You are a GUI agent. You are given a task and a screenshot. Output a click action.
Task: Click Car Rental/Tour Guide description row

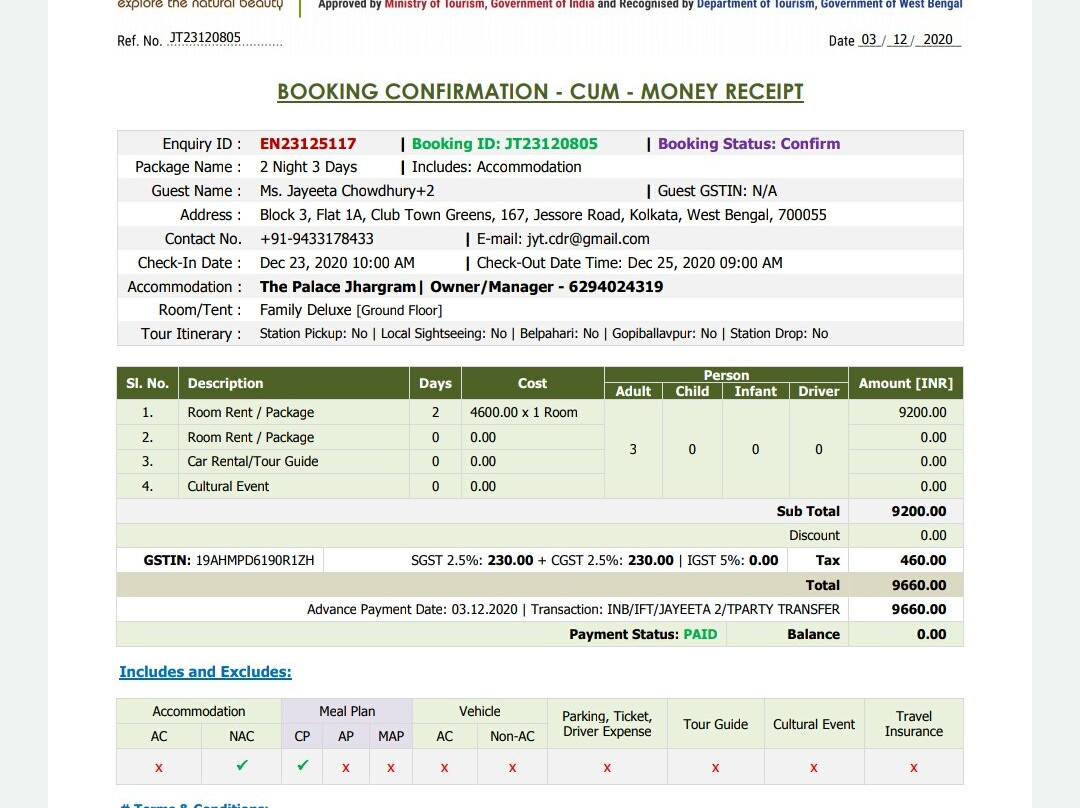253,462
